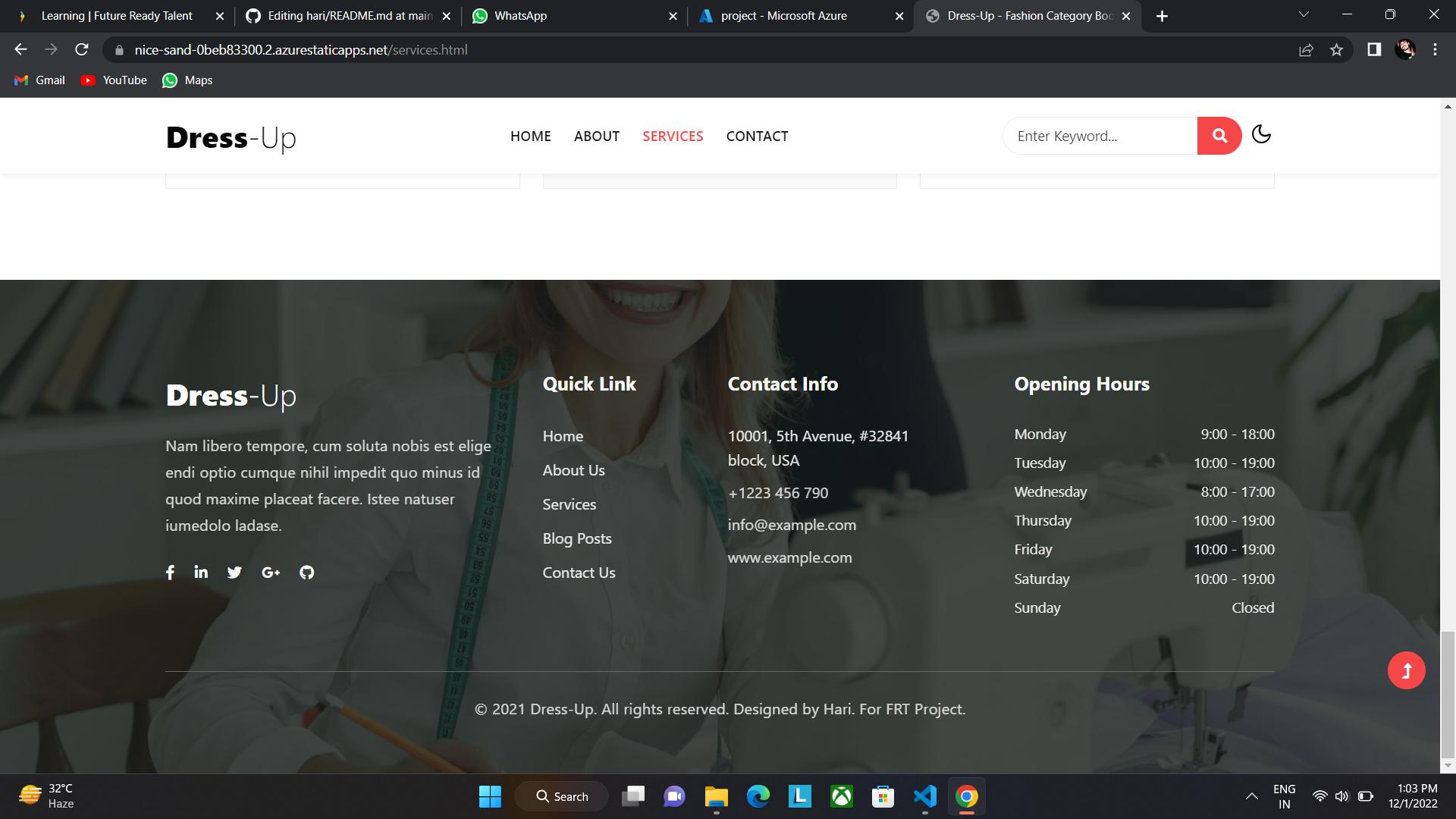Open Microsoft Edge from the taskbar
The width and height of the screenshot is (1456, 819).
(x=758, y=796)
